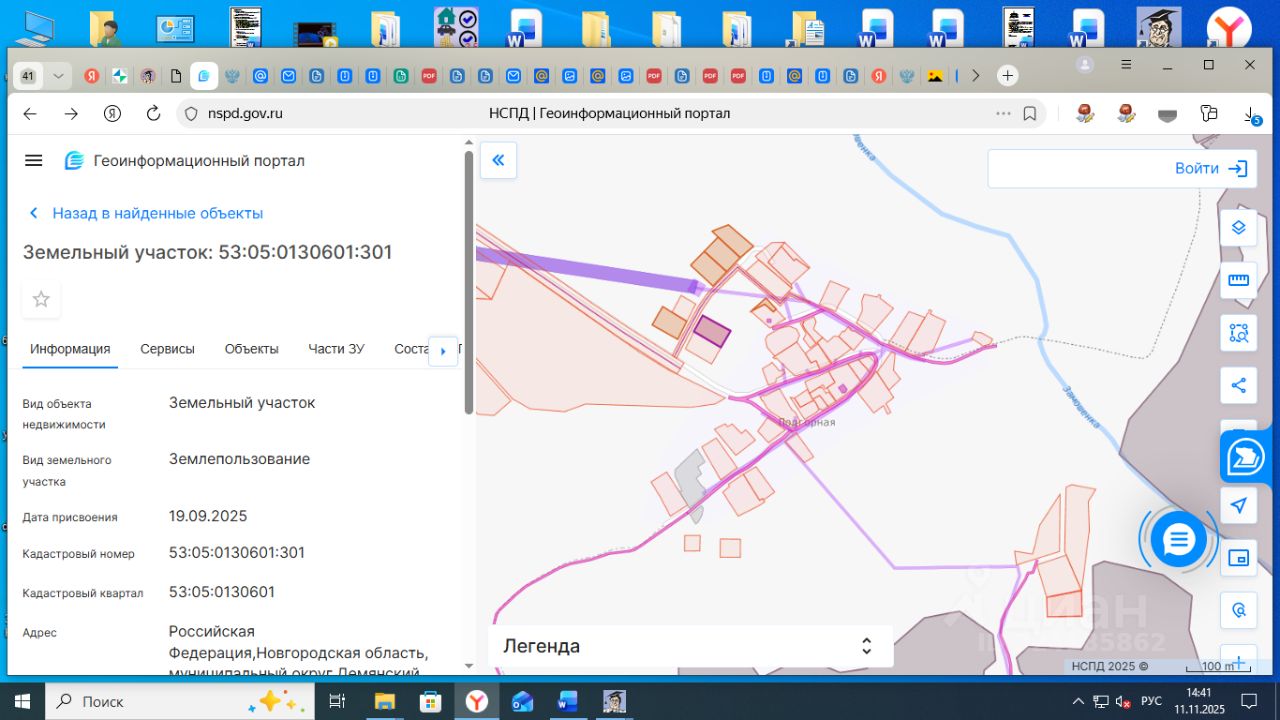Open the browser settings menu
The height and width of the screenshot is (720, 1280).
pyautogui.click(x=1127, y=65)
